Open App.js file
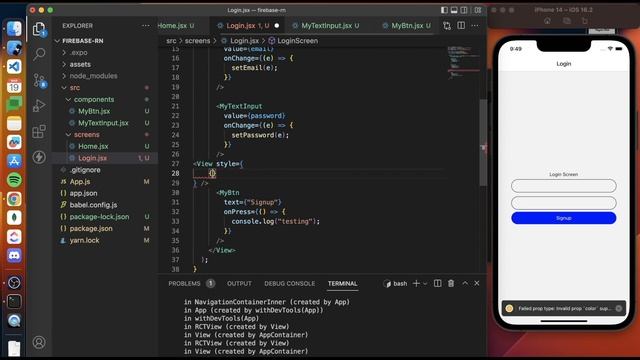Image resolution: width=640 pixels, height=360 pixels. point(80,182)
